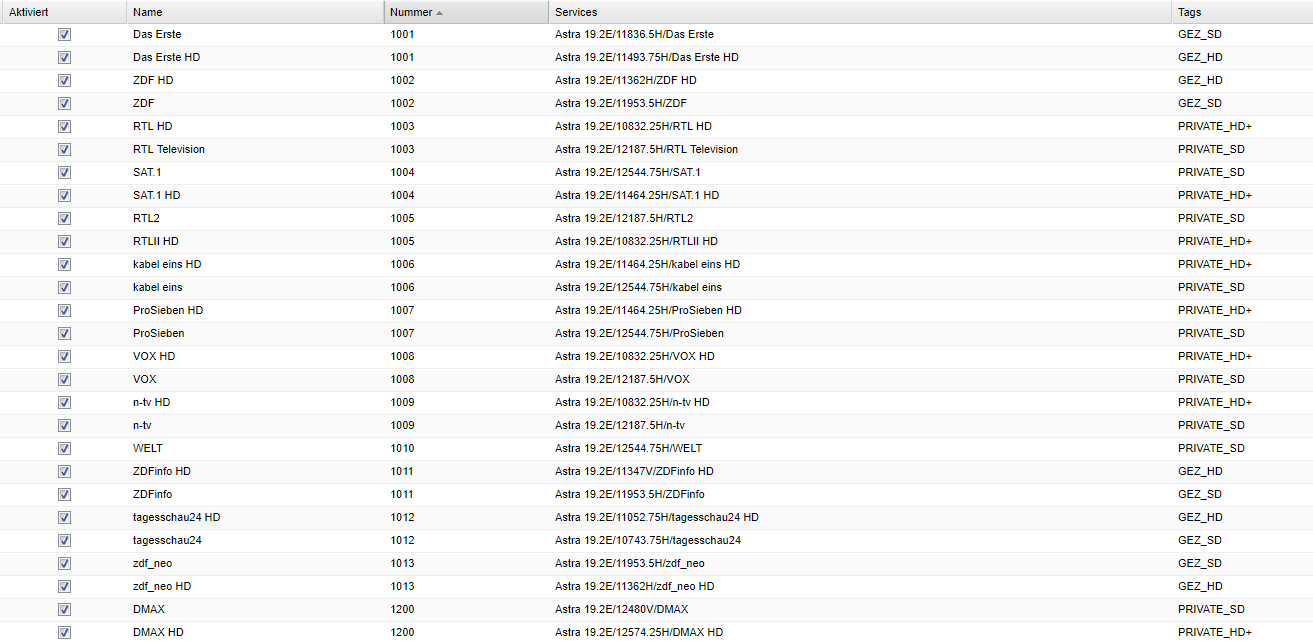Image resolution: width=1313 pixels, height=641 pixels.
Task: Toggle the tagesschau24 row checkbox
Action: (64, 540)
